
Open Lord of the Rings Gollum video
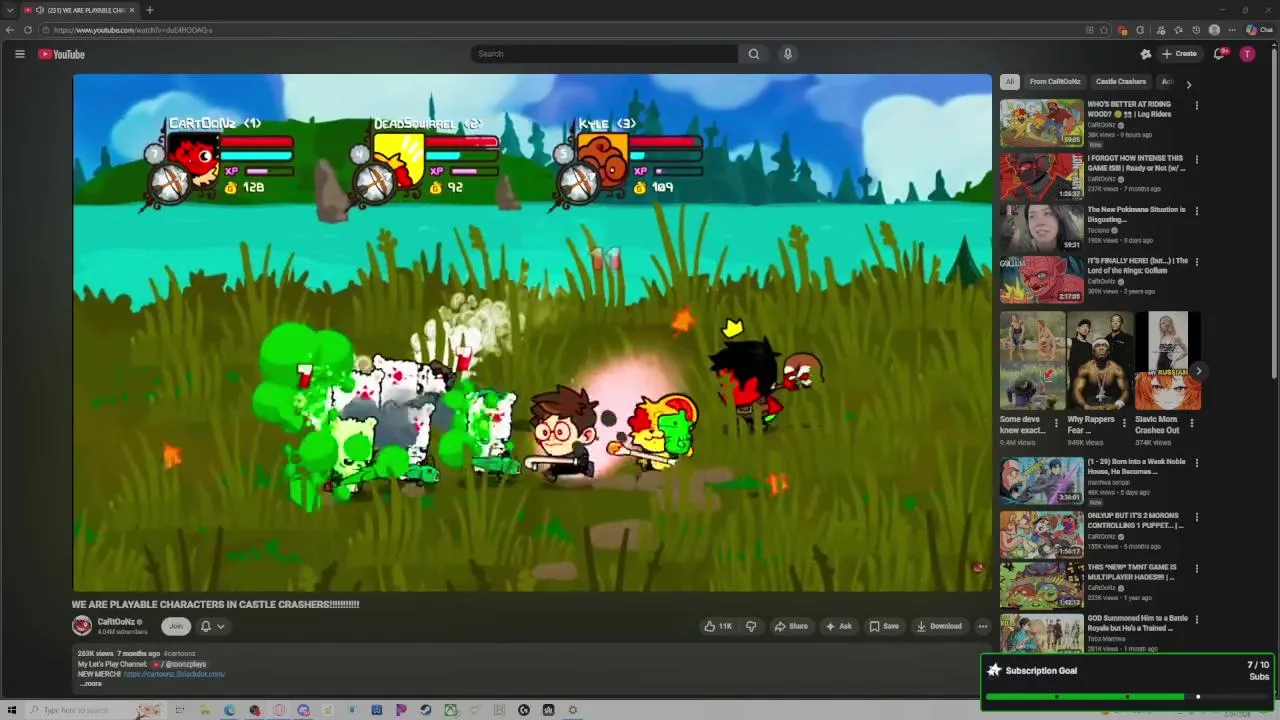point(1041,279)
